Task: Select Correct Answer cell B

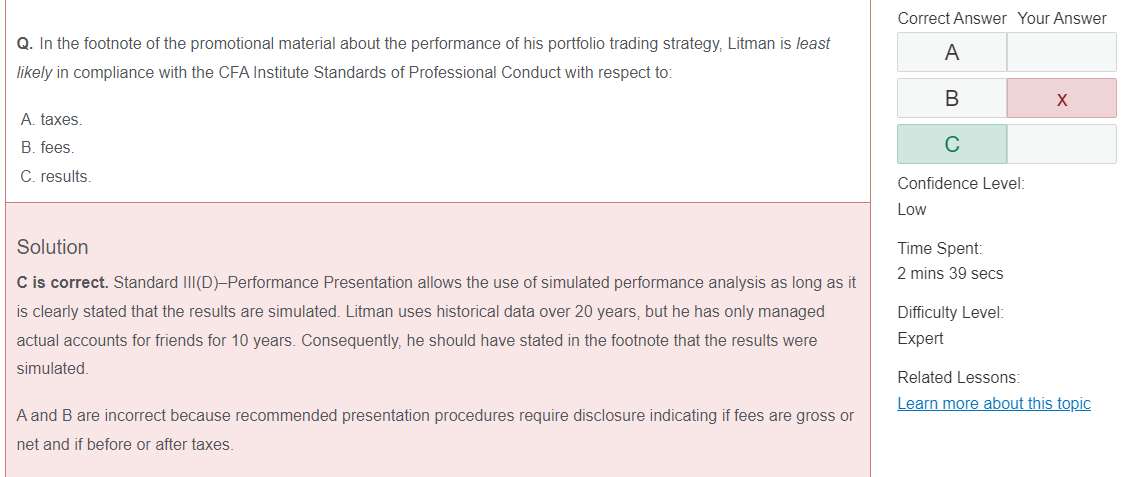Action: pos(952,98)
